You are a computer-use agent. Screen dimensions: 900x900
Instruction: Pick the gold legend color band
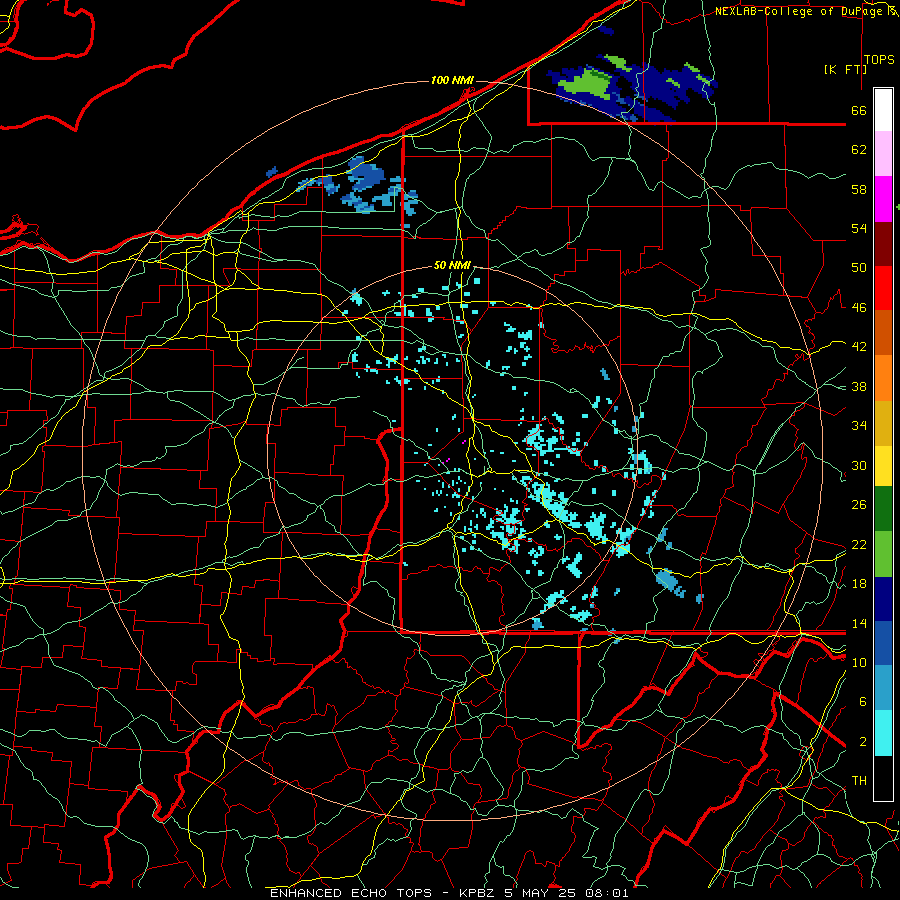(883, 423)
